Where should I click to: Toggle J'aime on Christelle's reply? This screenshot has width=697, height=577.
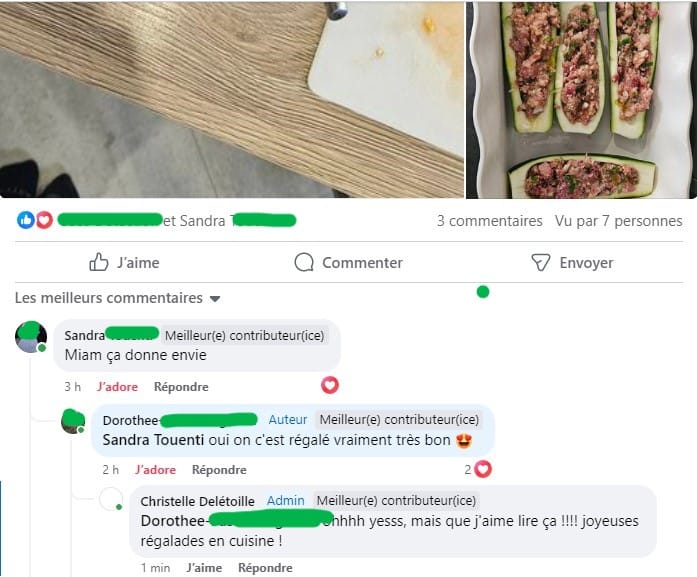click(204, 568)
